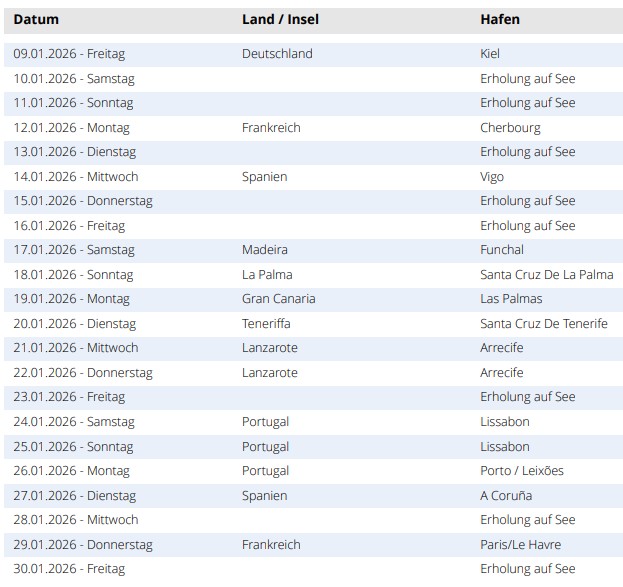This screenshot has height=587, width=623.
Task: Click the Hafen column header
Action: click(x=500, y=20)
